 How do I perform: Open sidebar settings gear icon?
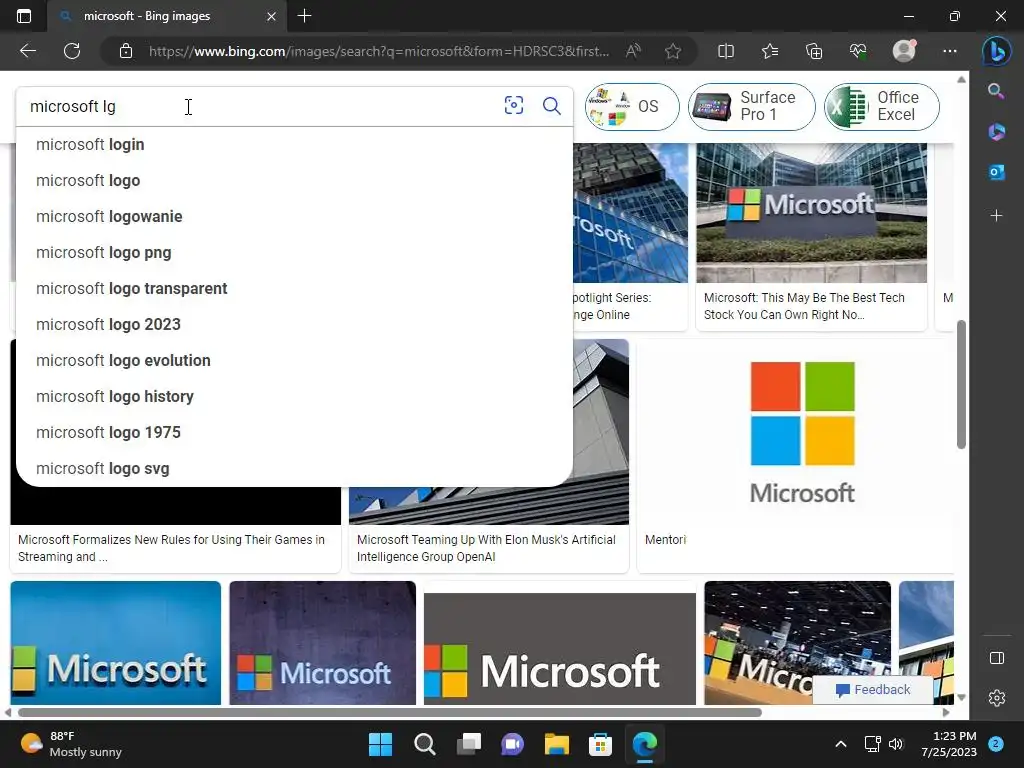click(997, 698)
